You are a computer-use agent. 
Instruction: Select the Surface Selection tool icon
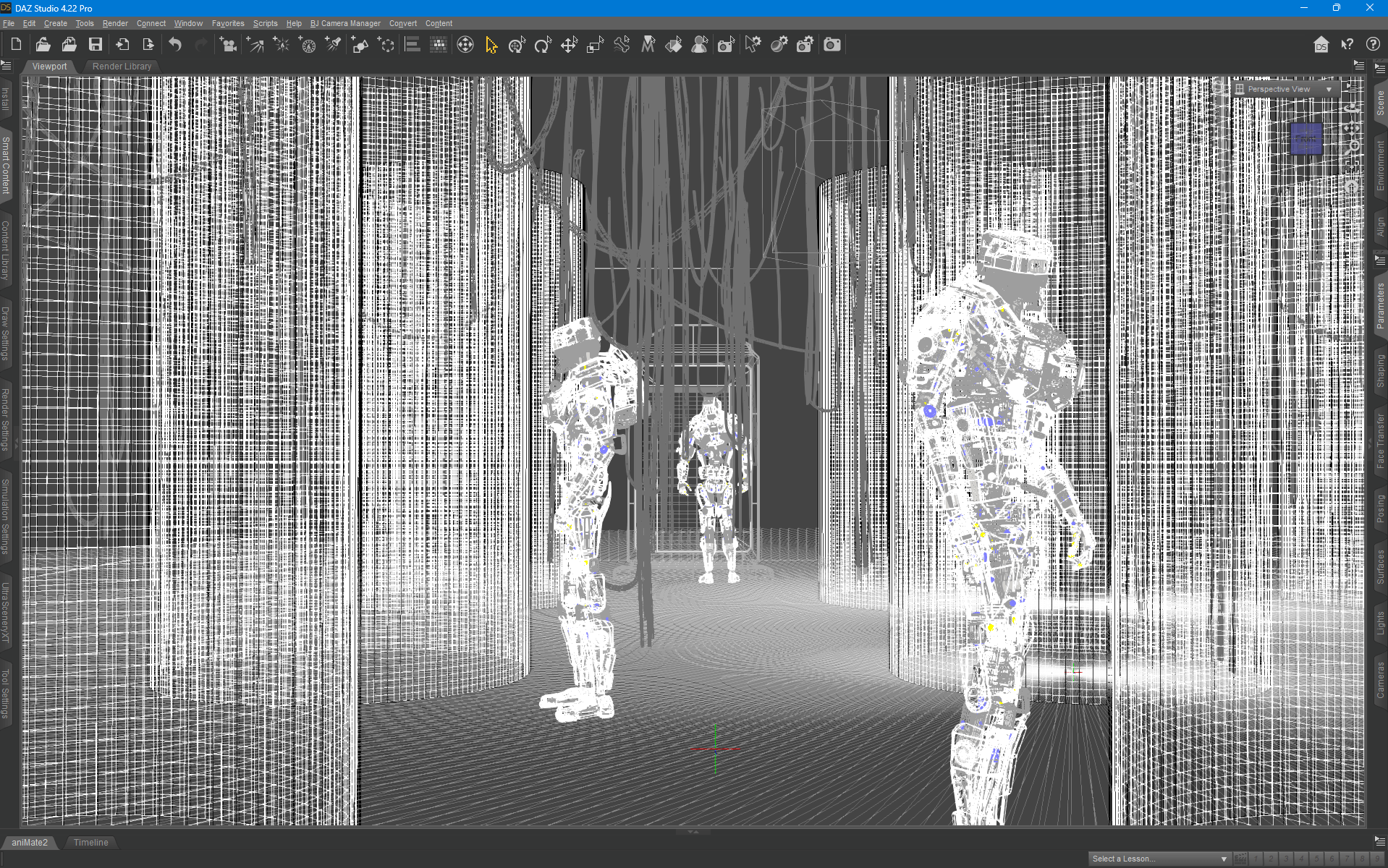[674, 45]
